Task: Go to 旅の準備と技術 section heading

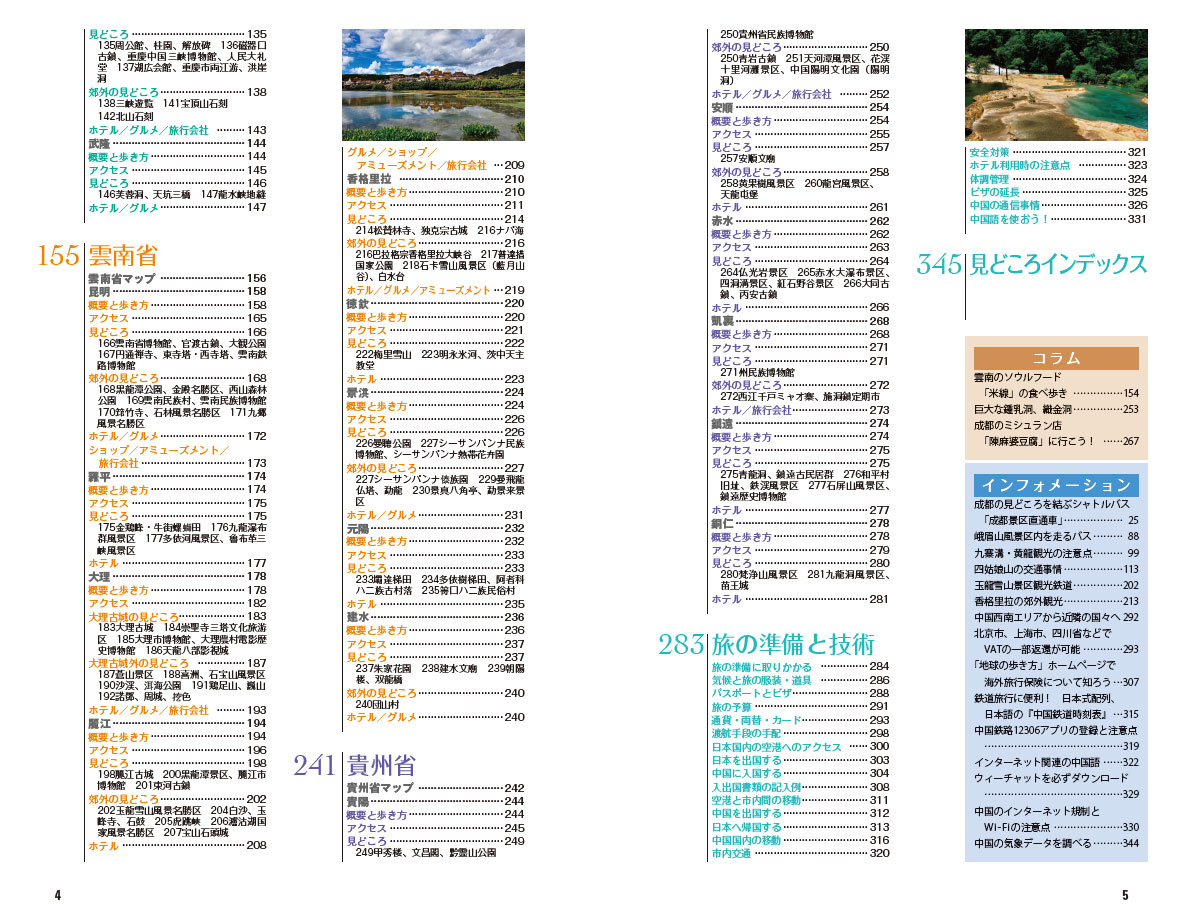Action: pos(792,643)
